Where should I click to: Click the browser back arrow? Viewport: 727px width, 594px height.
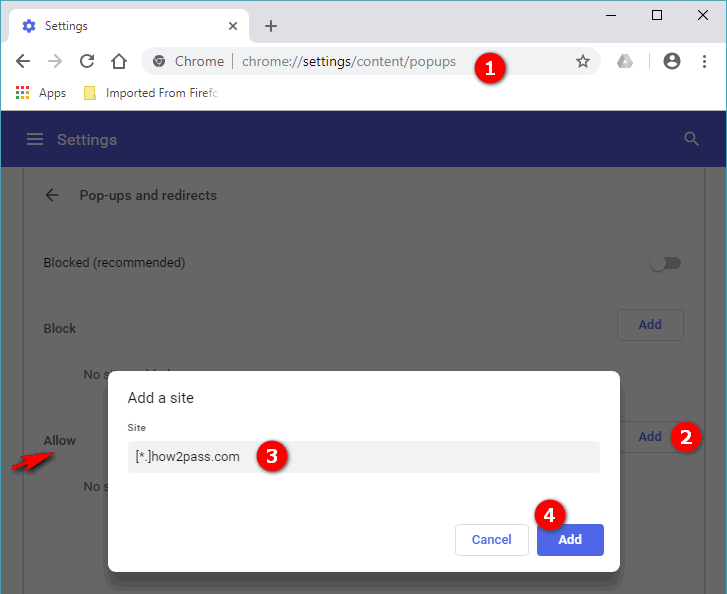point(23,61)
